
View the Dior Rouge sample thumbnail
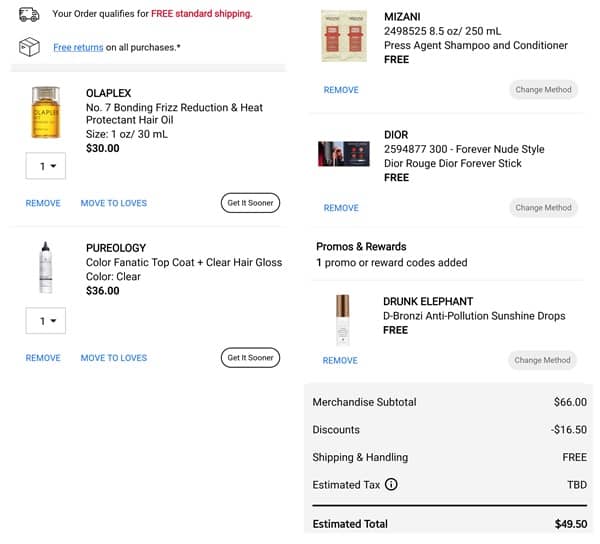(x=342, y=153)
